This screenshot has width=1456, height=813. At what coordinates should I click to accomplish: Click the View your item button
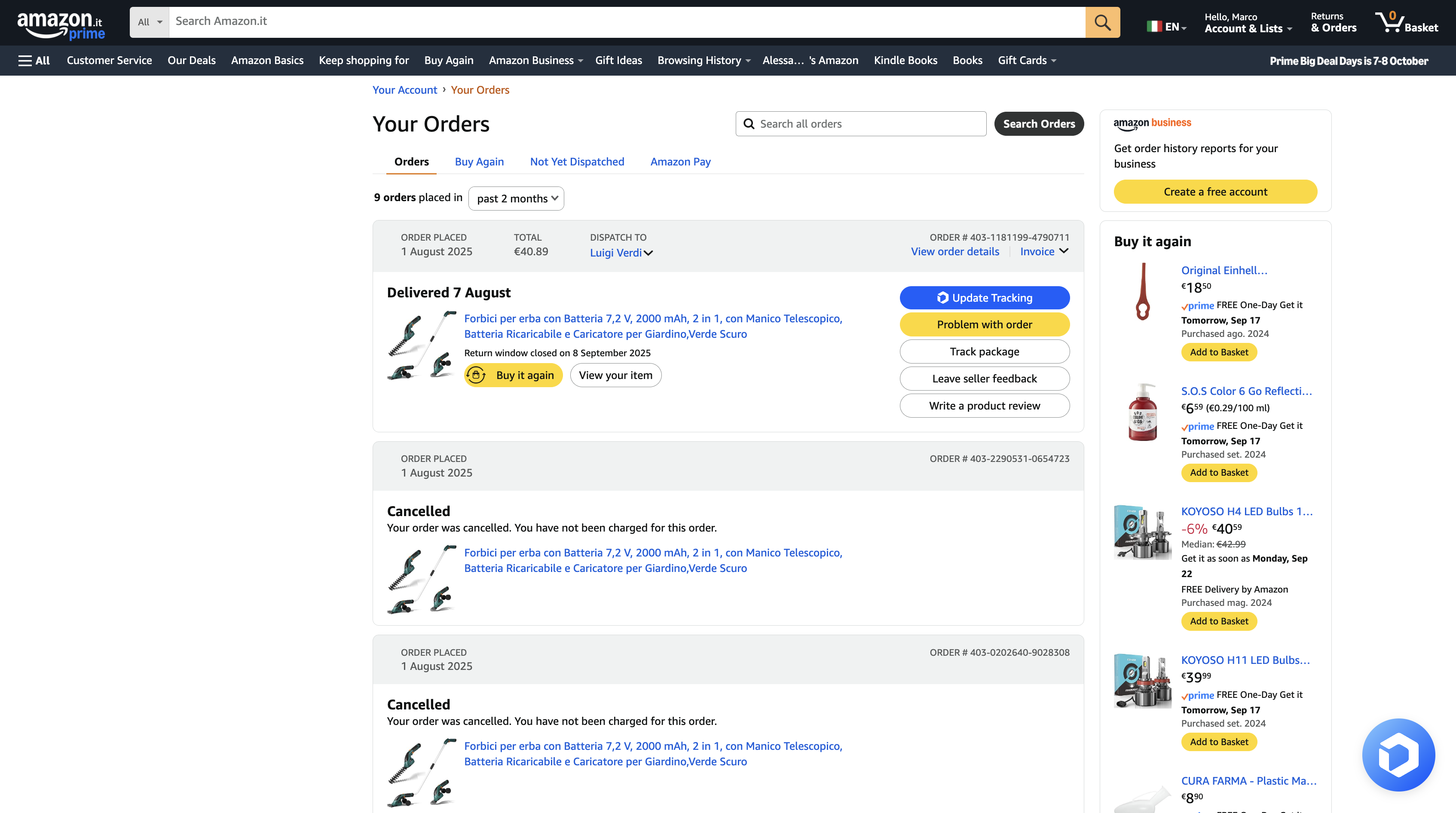(615, 375)
